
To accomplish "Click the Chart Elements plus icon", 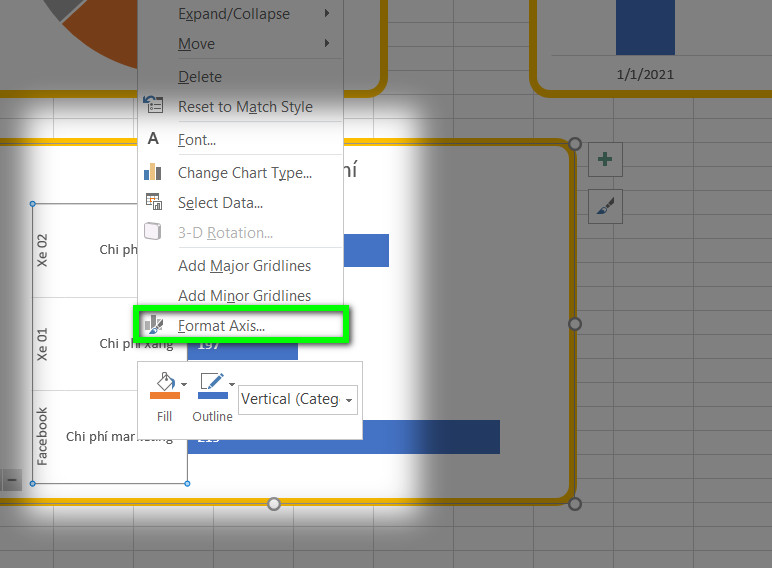I will (605, 159).
